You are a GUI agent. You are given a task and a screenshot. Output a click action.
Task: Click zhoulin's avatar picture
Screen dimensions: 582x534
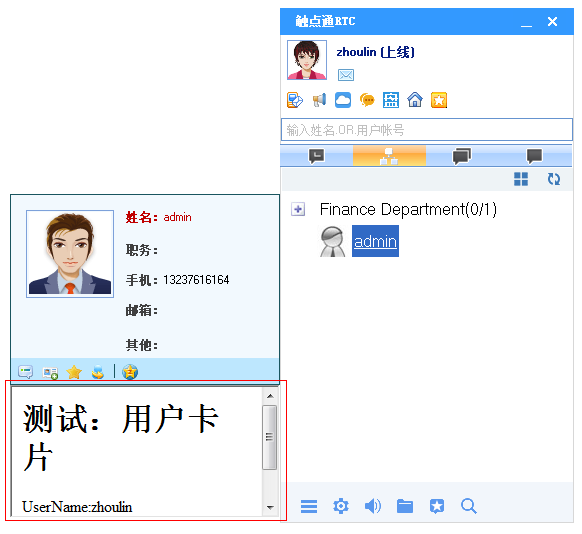[307, 60]
